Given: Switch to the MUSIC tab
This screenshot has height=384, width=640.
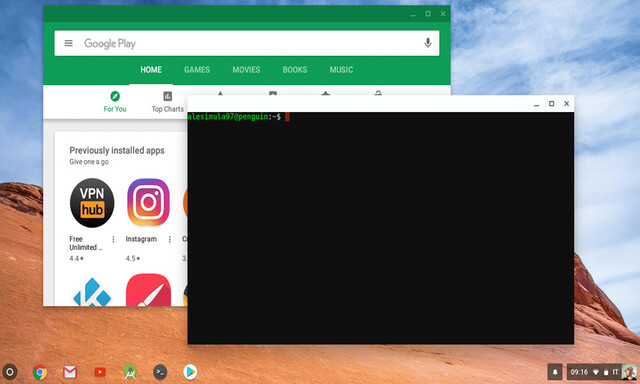Looking at the screenshot, I should (x=341, y=70).
